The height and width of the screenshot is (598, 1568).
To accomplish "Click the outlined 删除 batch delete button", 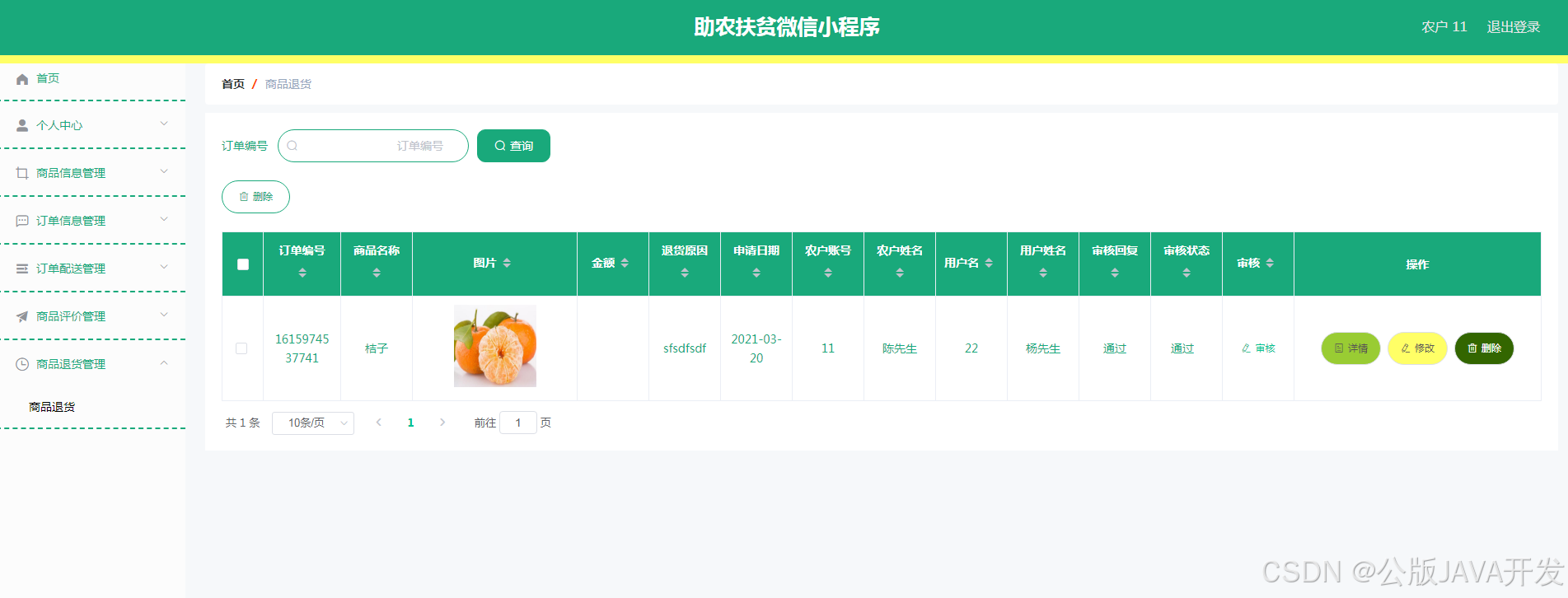I will [x=255, y=197].
